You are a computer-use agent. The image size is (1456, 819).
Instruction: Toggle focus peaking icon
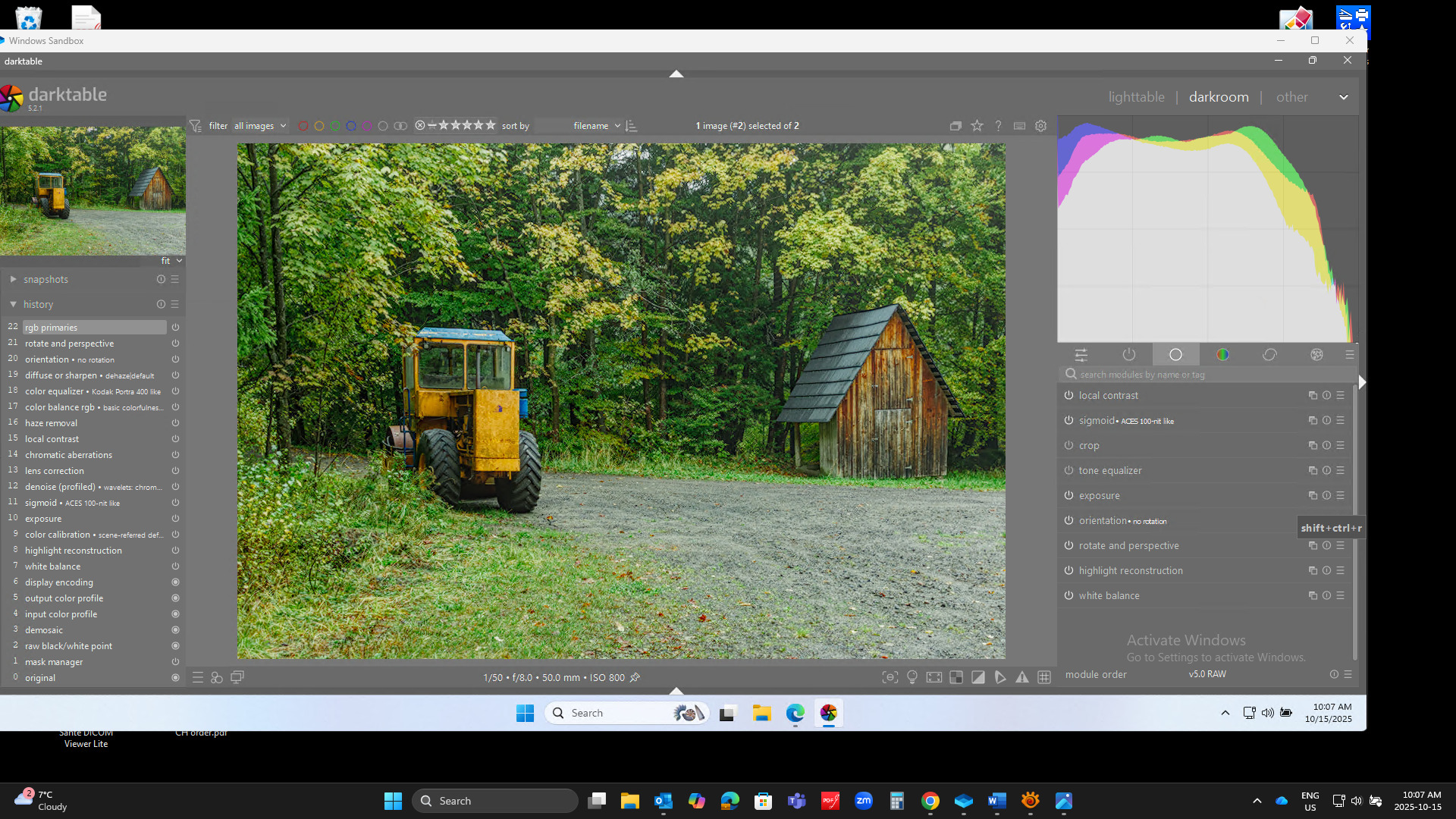coord(890,677)
